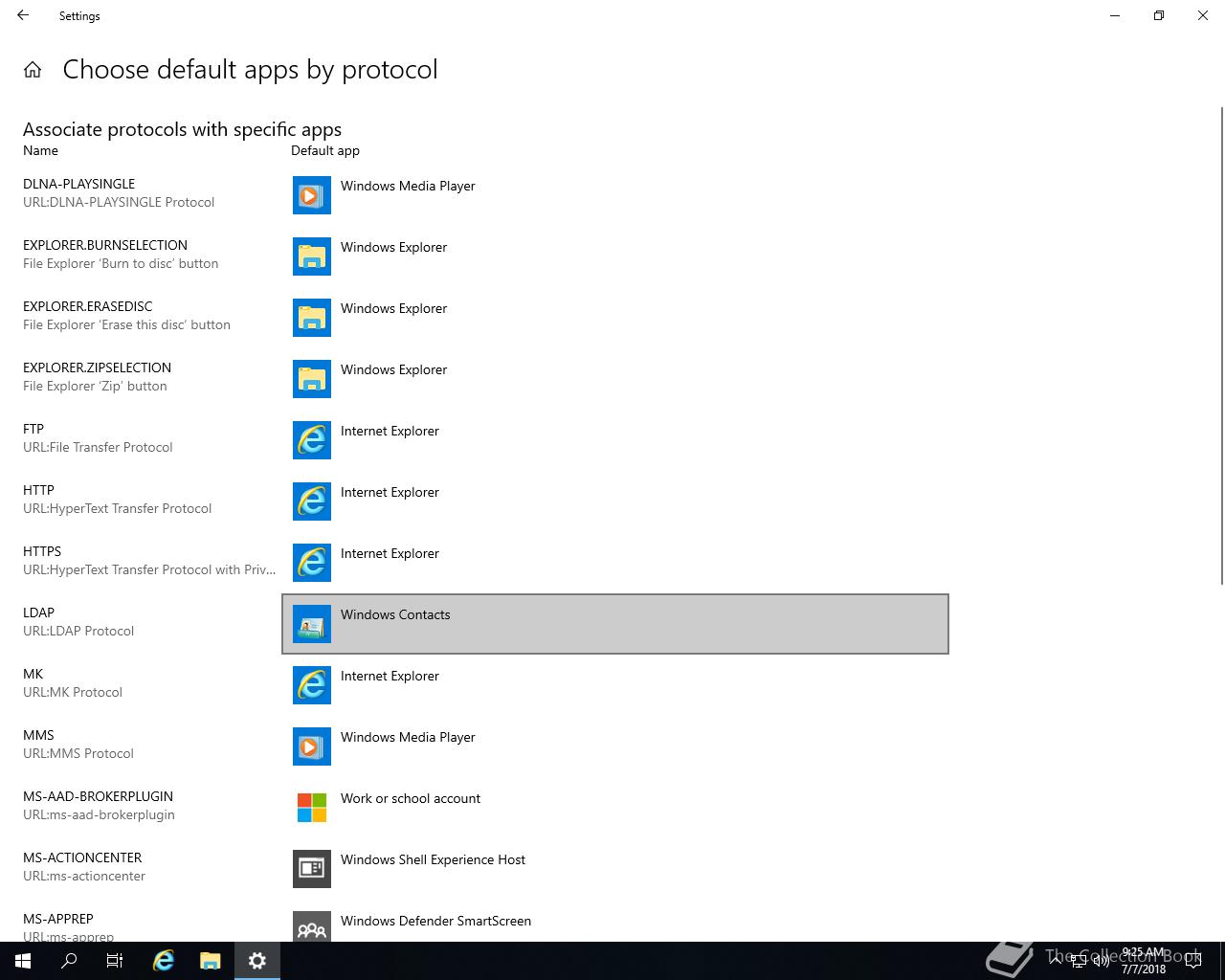Open taskbar search magnifier
Image resolution: width=1225 pixels, height=980 pixels.
[69, 961]
